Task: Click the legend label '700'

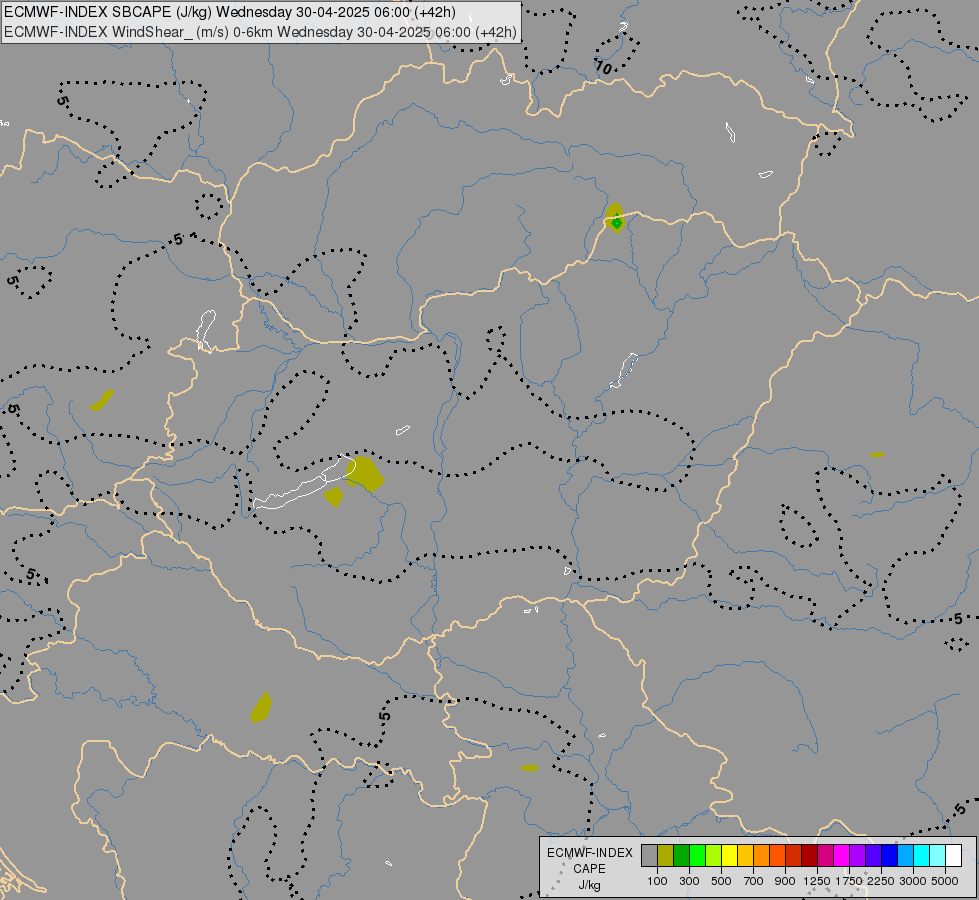Action: point(754,881)
